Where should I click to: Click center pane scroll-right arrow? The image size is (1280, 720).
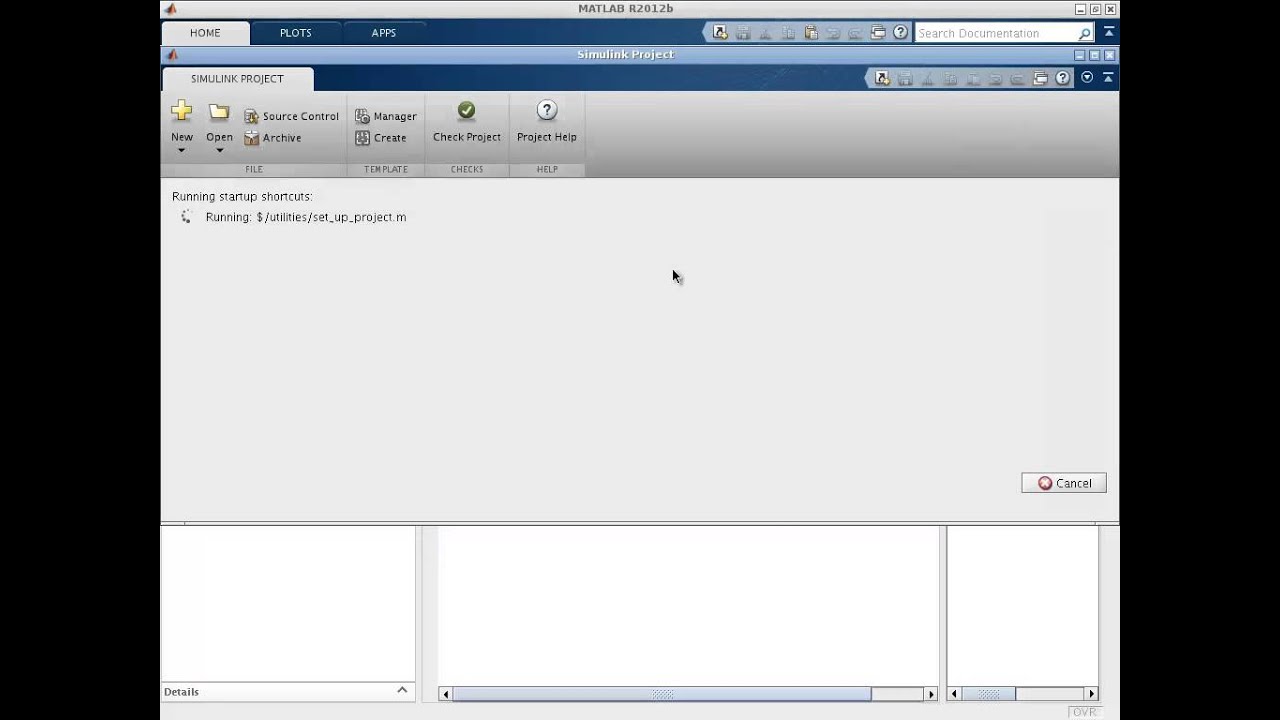[x=931, y=694]
